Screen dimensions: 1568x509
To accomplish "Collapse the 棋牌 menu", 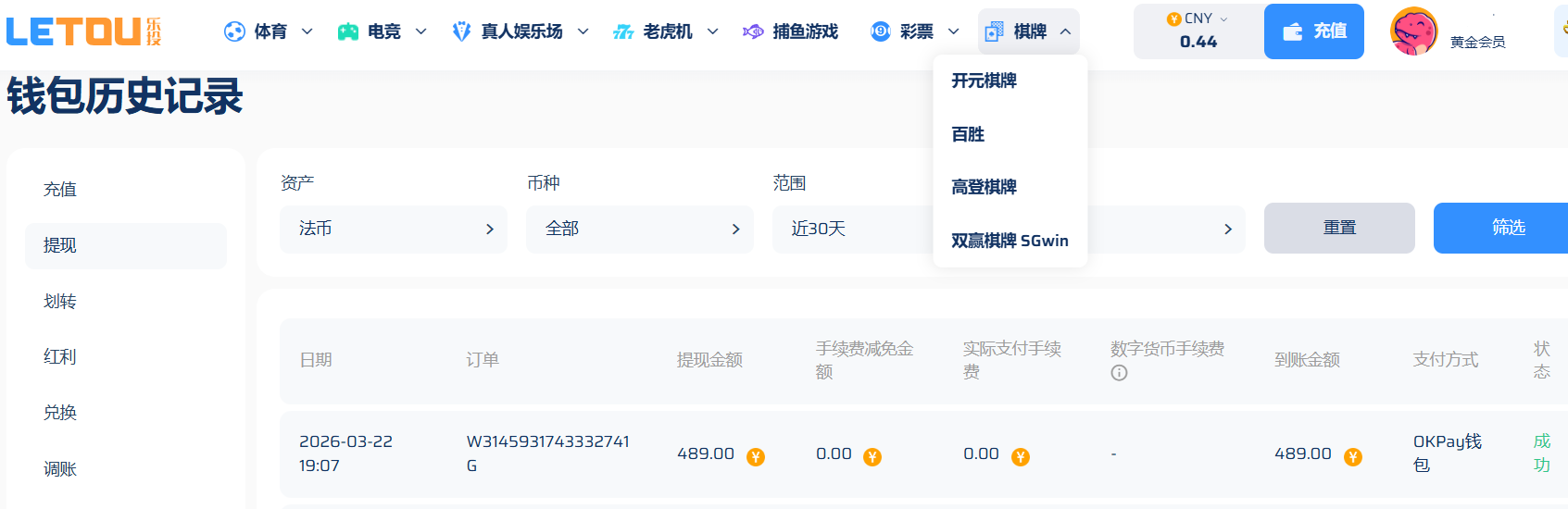I will pyautogui.click(x=1028, y=31).
